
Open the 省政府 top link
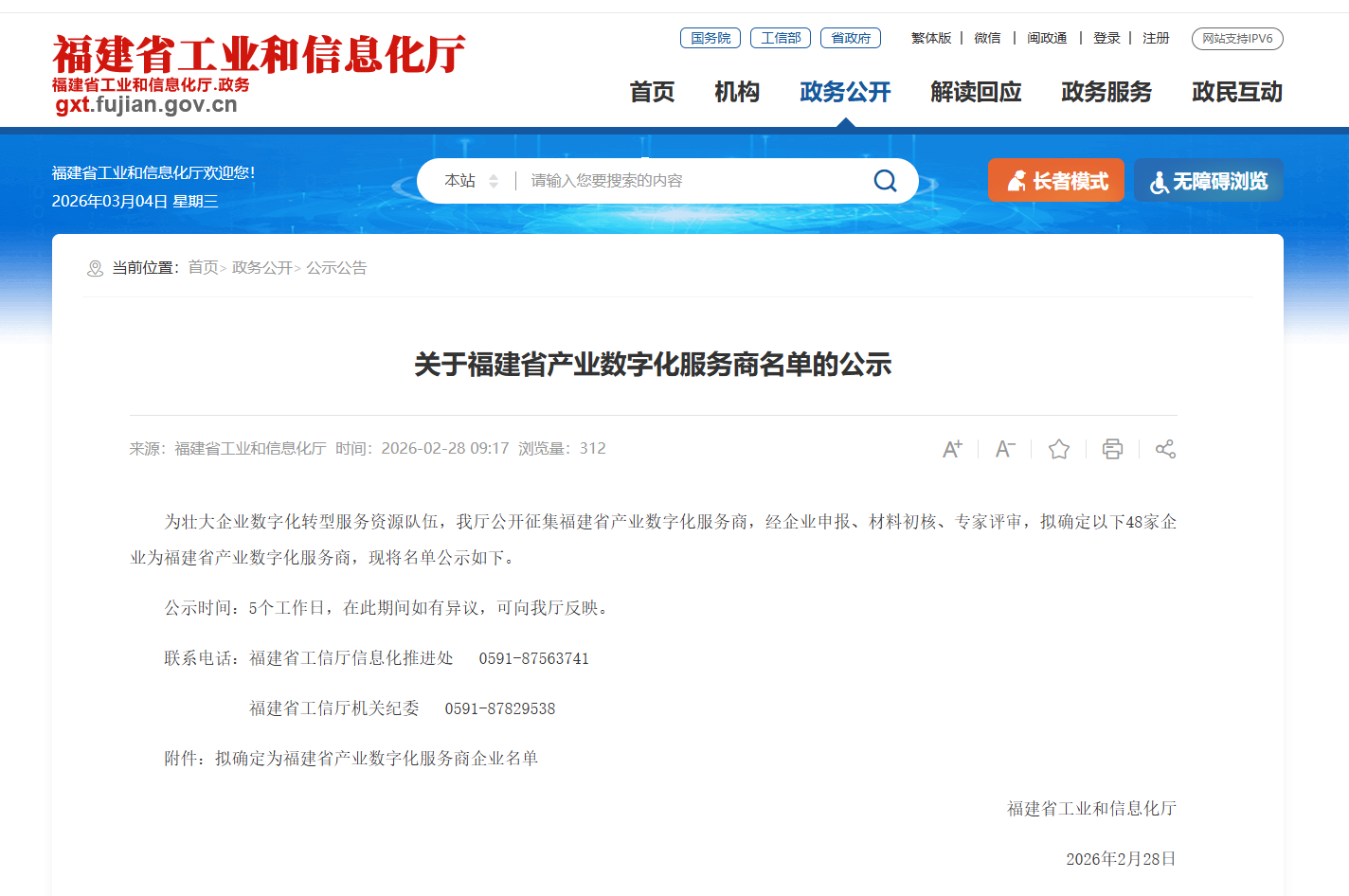click(x=850, y=38)
